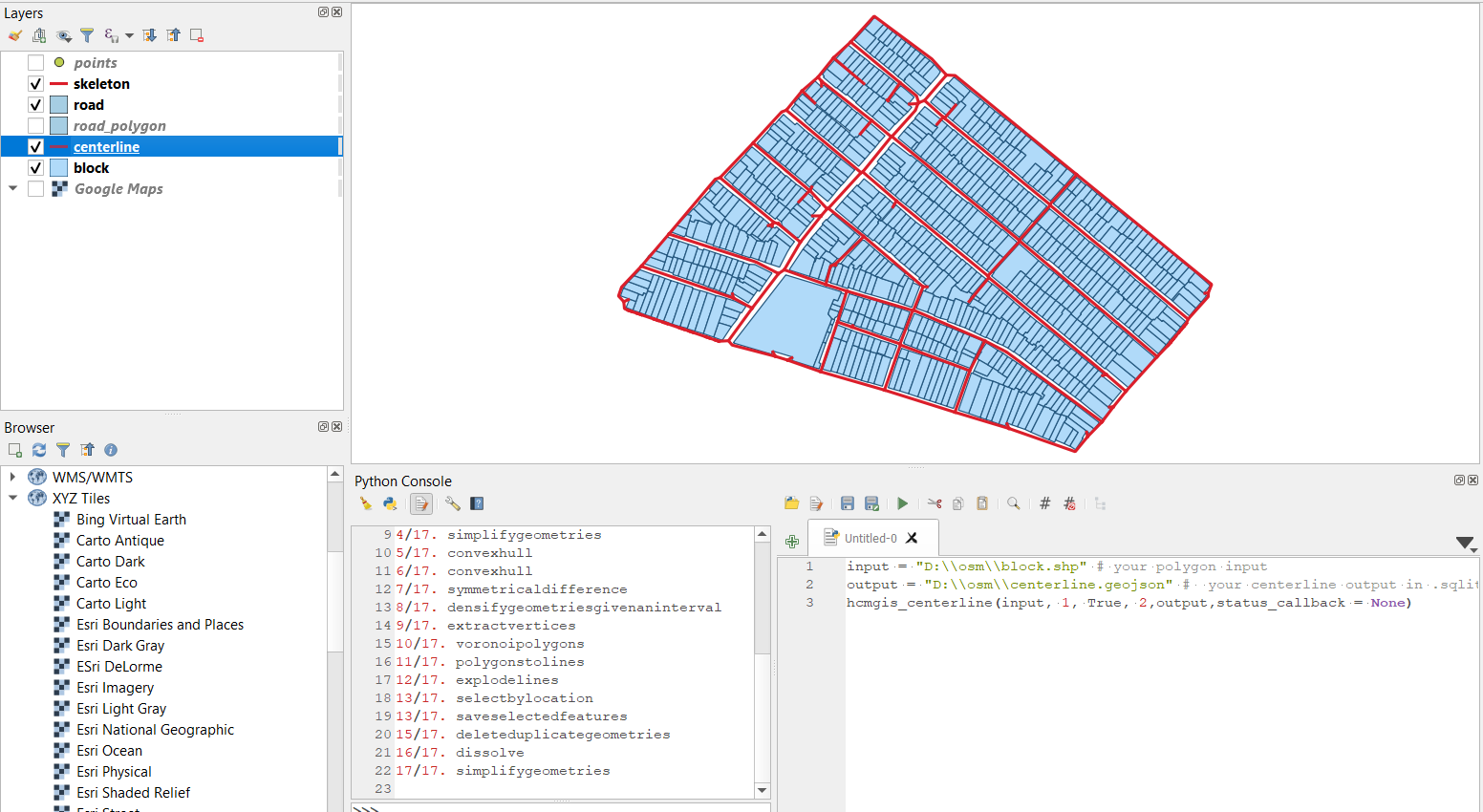The image size is (1483, 812).
Task: Click the Copy icon in editor toolbar
Action: [x=958, y=503]
